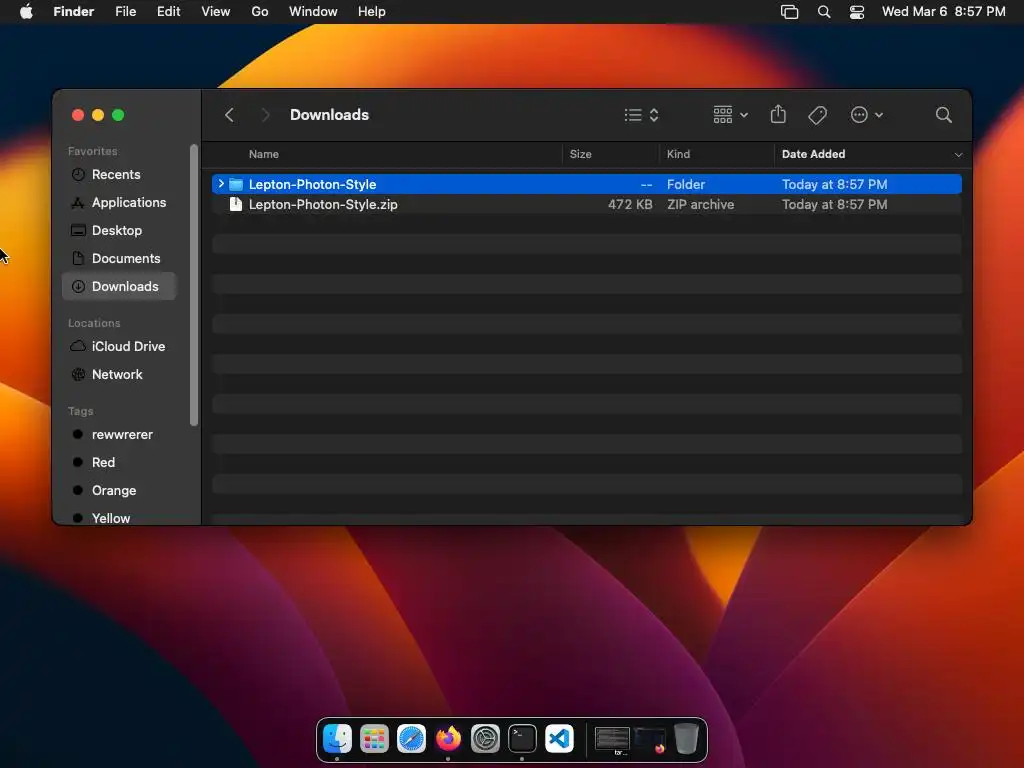Viewport: 1024px width, 768px height.
Task: Sort by the Size column header
Action: (581, 154)
